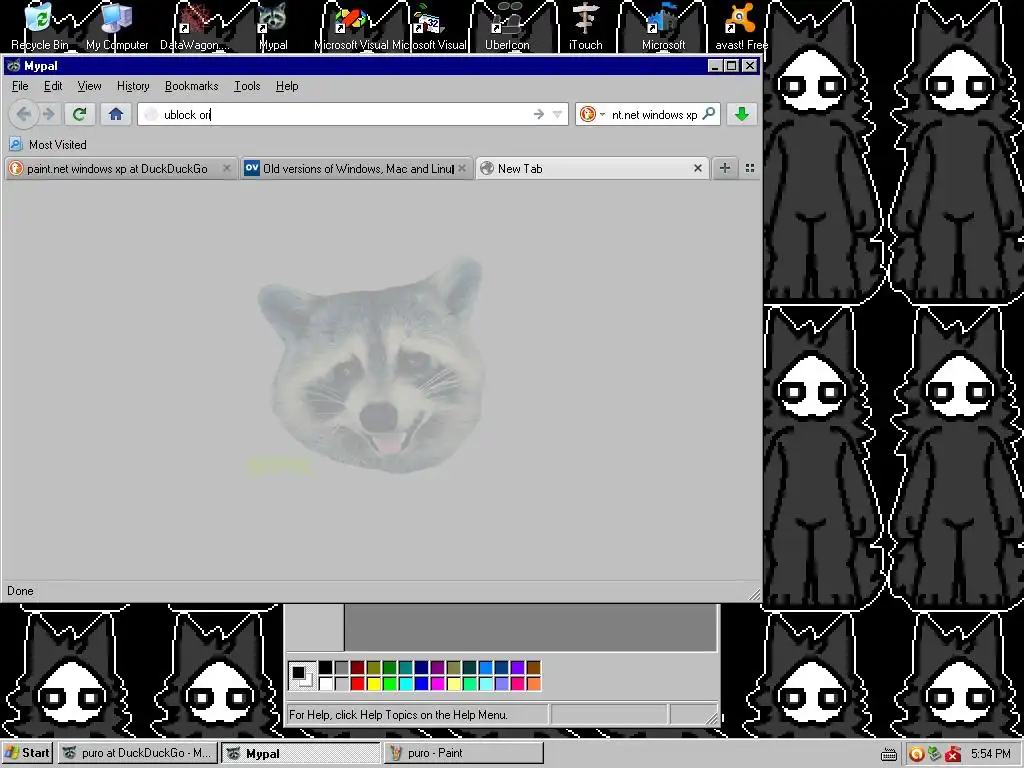Select the avast! Free desktop shortcut

coord(741,26)
